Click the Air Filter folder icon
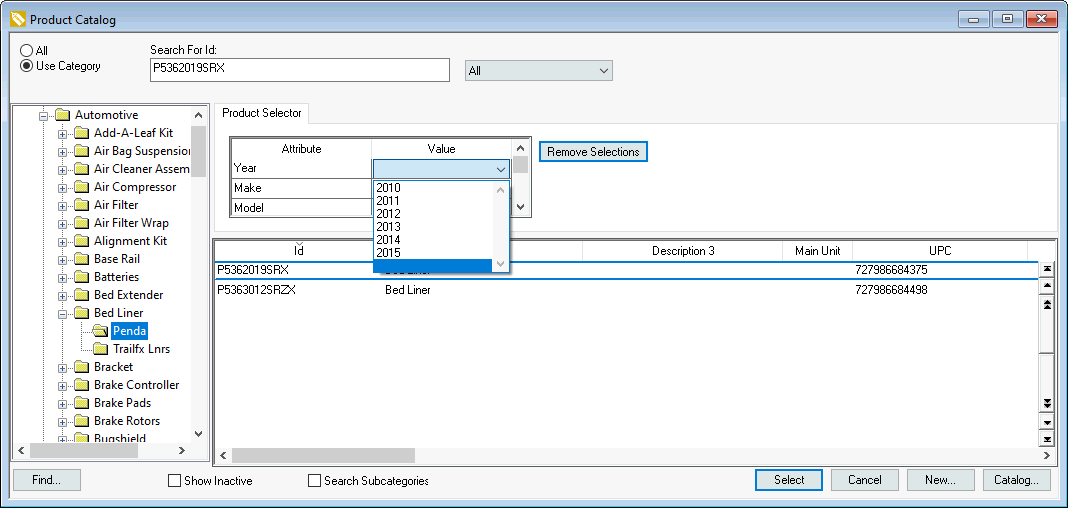The height and width of the screenshot is (508, 1068). click(82, 205)
